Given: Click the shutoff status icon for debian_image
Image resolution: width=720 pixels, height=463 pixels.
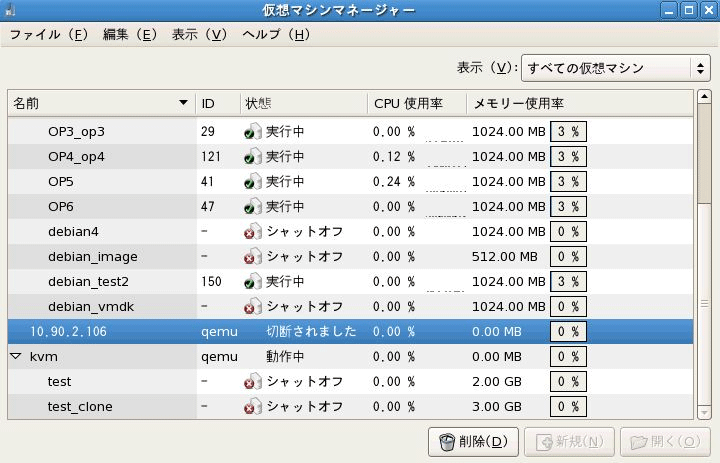Looking at the screenshot, I should click(x=253, y=256).
